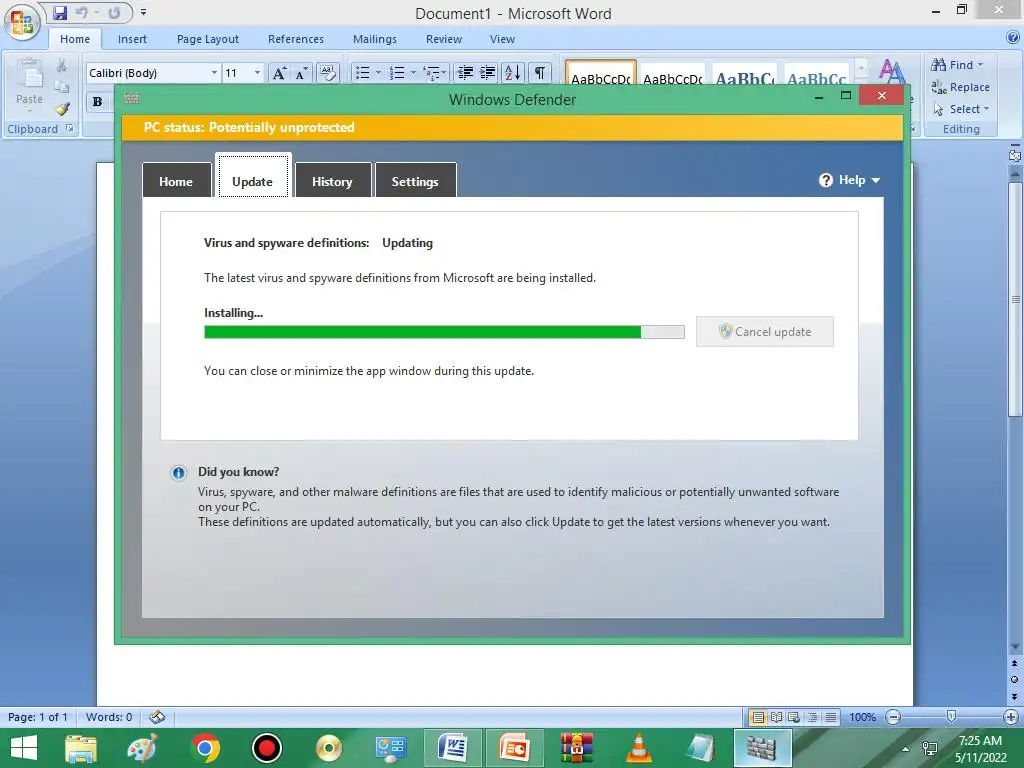Click the Cut scissors icon
Image resolution: width=1024 pixels, height=768 pixels.
coord(61,65)
